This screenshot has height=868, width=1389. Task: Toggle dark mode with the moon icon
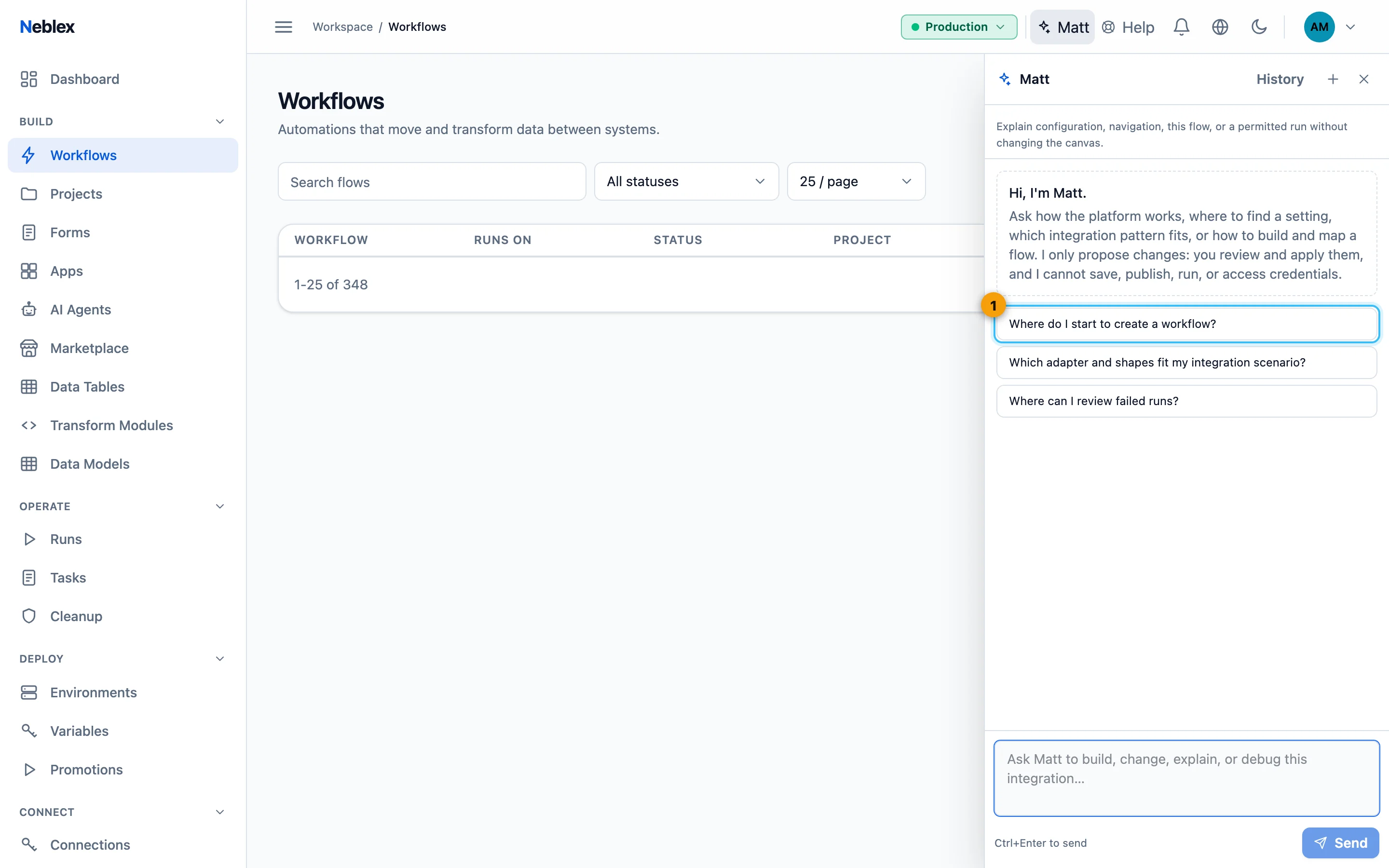click(x=1259, y=27)
